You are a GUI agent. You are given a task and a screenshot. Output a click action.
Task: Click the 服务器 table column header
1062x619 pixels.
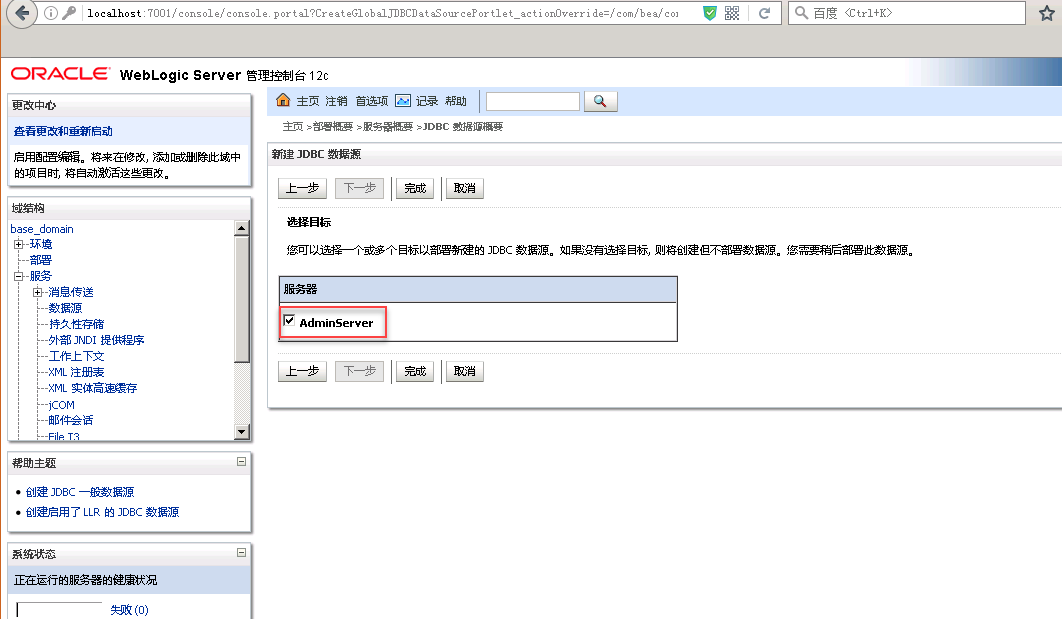(478, 289)
